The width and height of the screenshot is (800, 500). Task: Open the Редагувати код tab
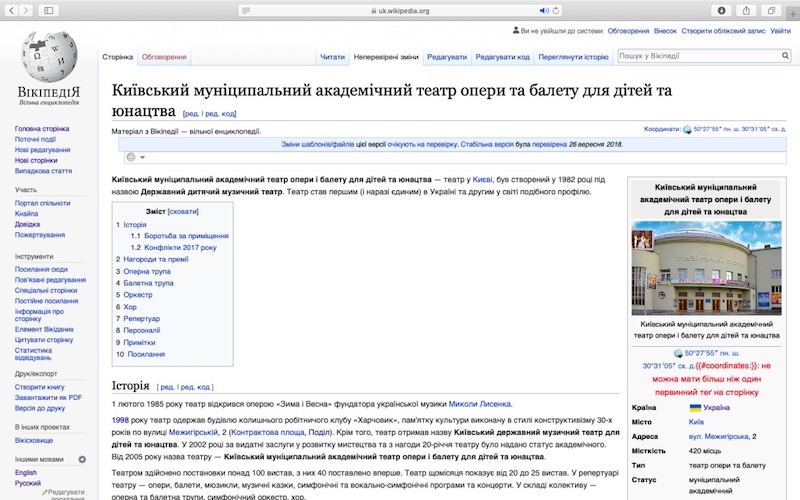pos(503,57)
